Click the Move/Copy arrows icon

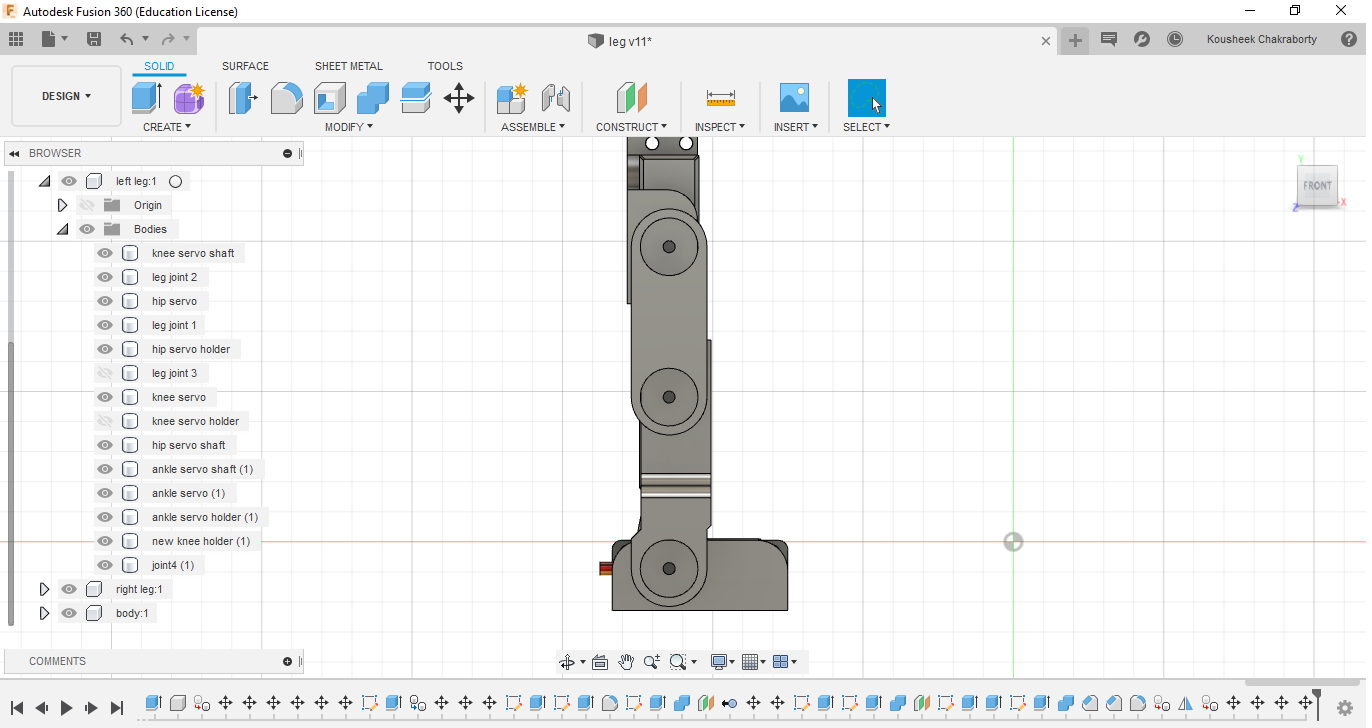(x=459, y=98)
